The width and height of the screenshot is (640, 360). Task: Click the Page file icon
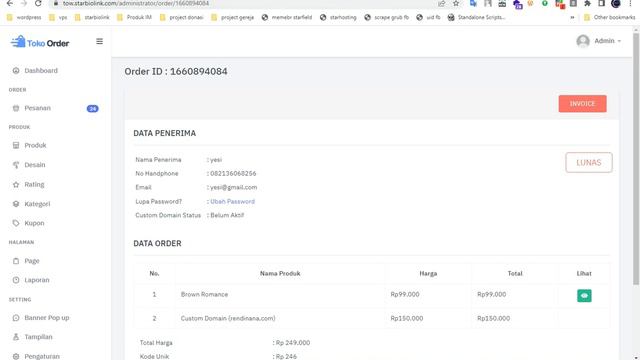[16, 261]
